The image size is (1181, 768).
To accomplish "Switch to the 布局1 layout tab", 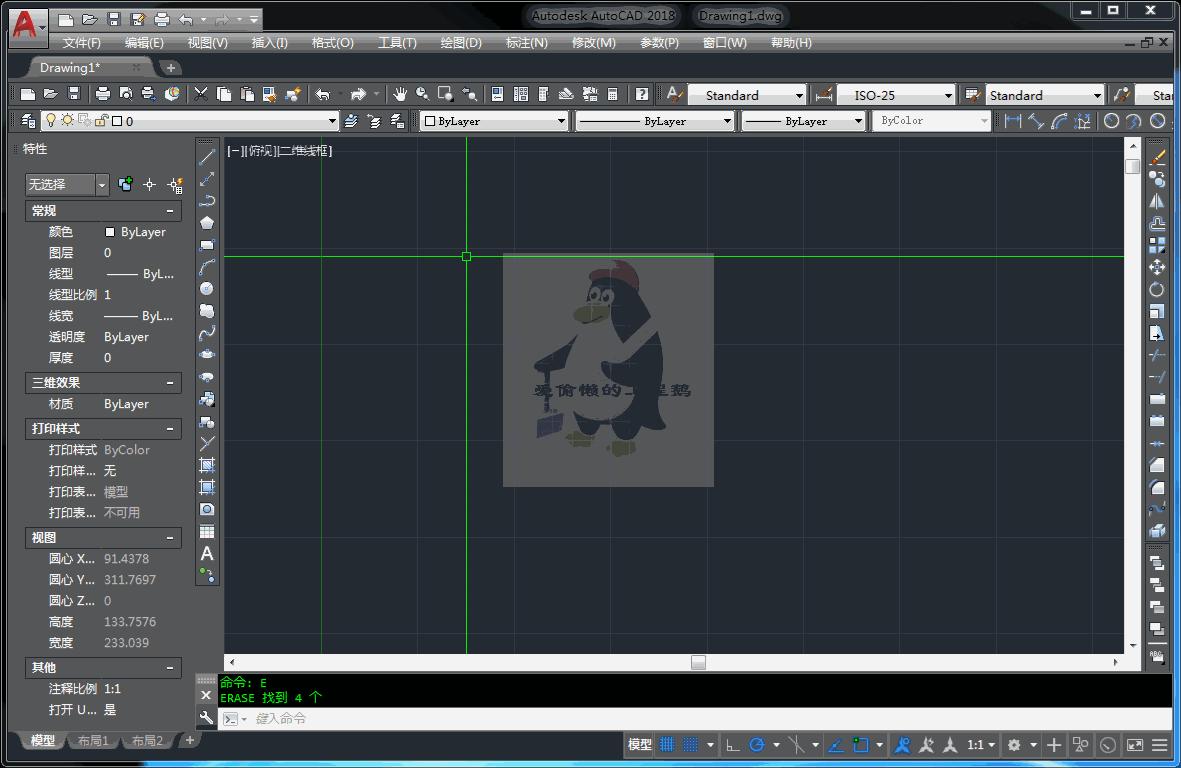I will tap(93, 741).
